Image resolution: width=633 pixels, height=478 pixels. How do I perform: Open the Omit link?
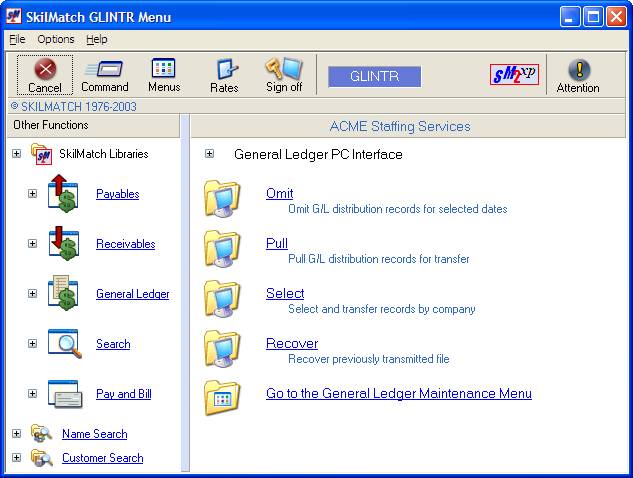[279, 193]
